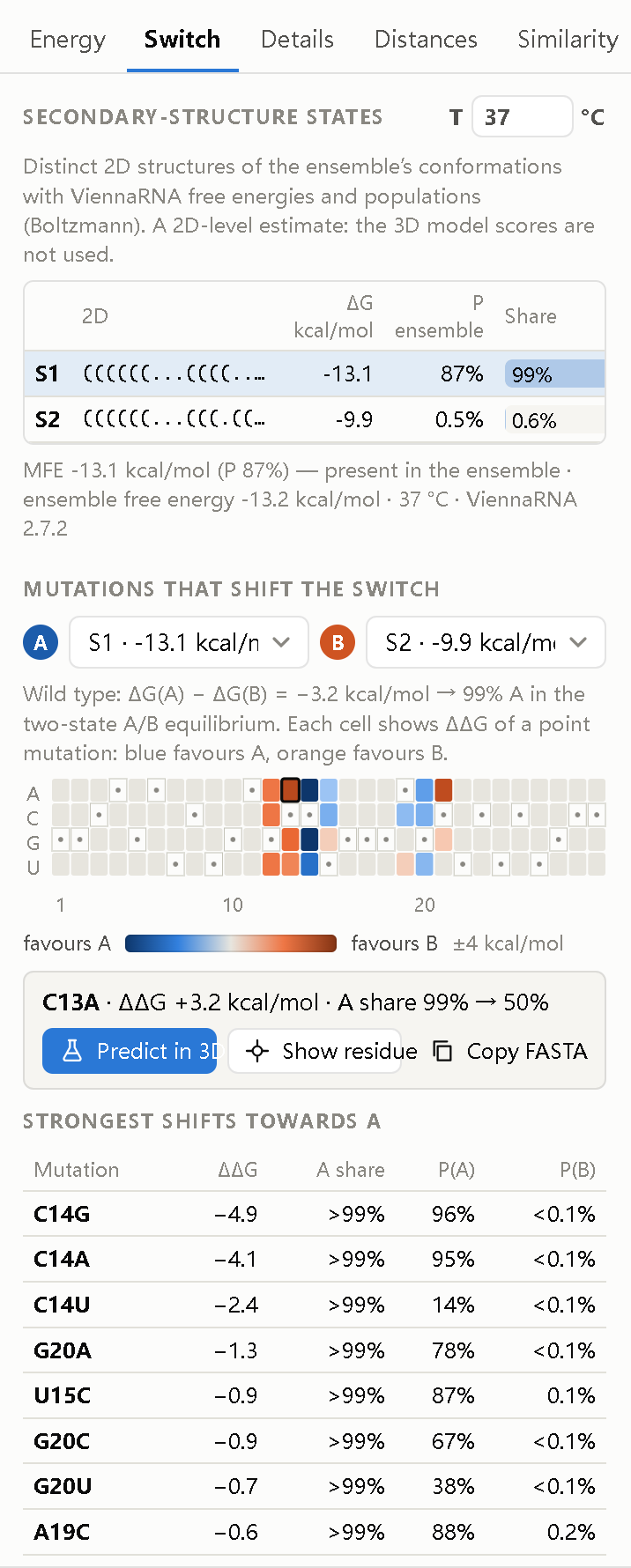Go to the Distances tab

click(x=426, y=40)
